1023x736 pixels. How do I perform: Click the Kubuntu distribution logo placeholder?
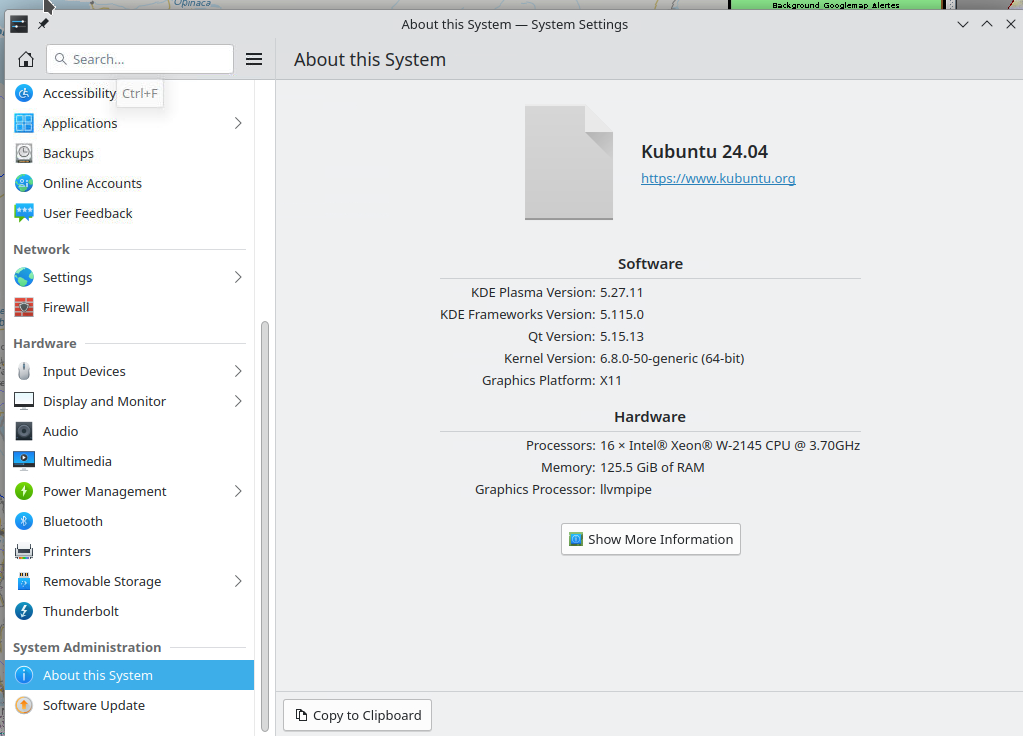(569, 162)
